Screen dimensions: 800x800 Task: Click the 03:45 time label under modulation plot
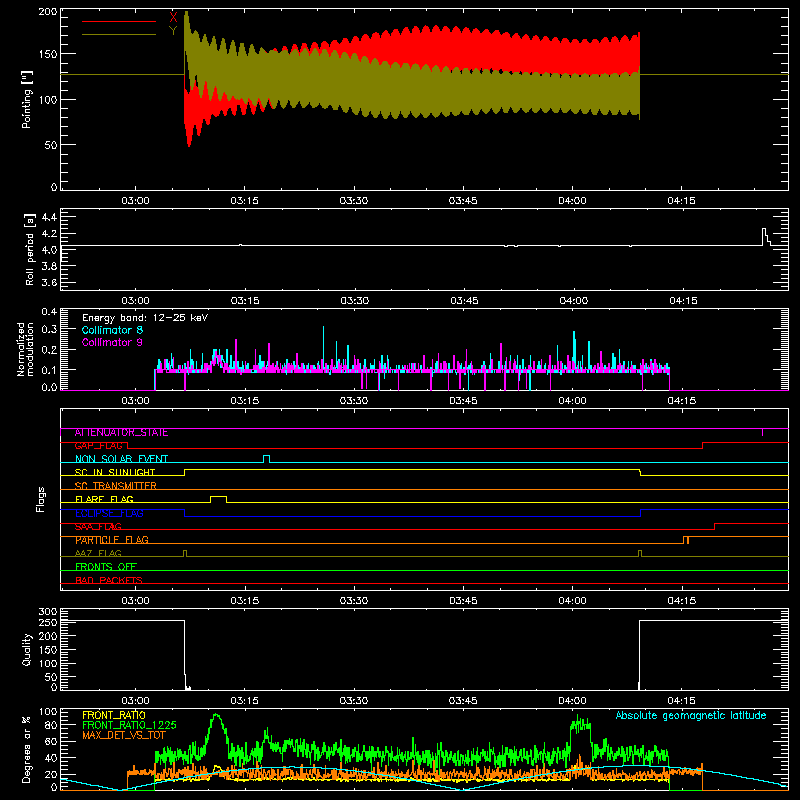click(x=463, y=401)
